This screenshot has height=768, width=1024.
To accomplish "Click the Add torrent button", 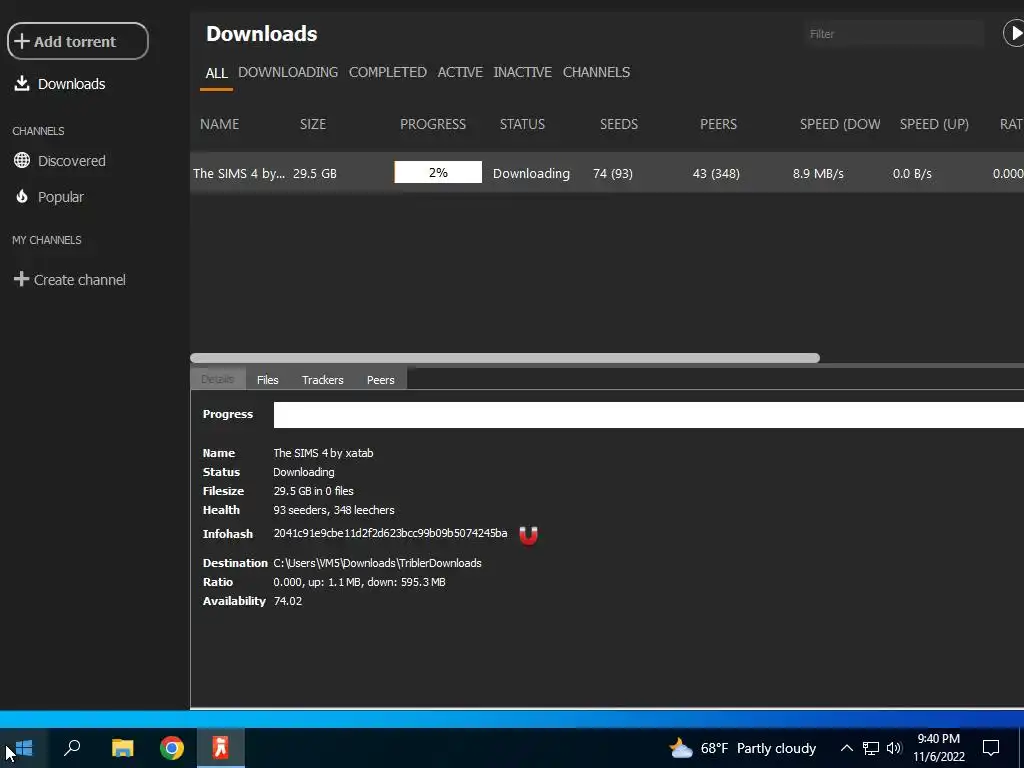I will [x=78, y=41].
